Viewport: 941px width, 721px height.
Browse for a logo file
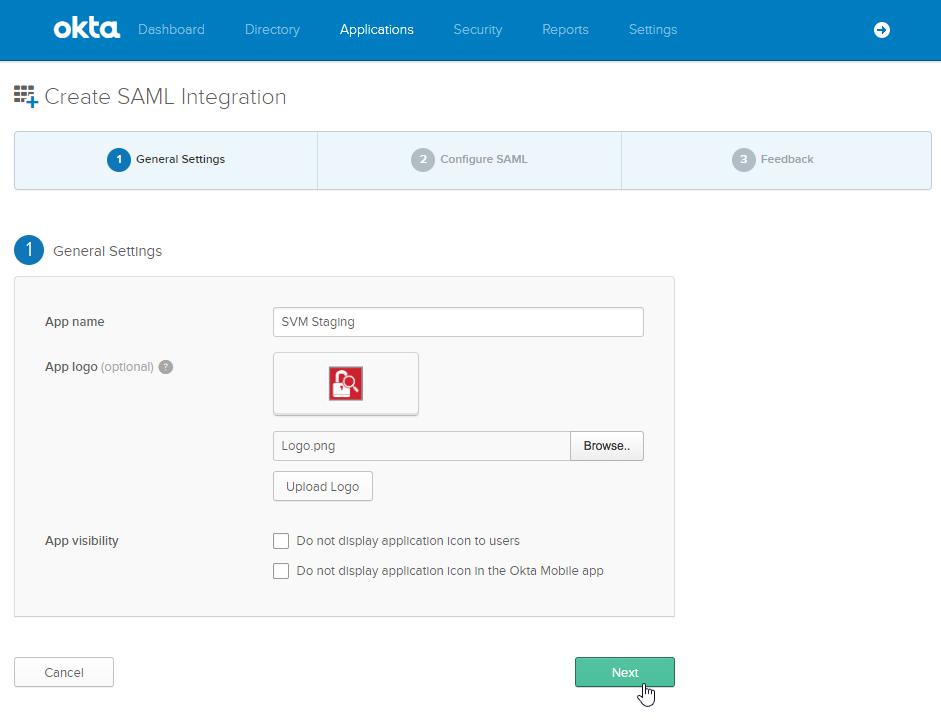click(607, 446)
